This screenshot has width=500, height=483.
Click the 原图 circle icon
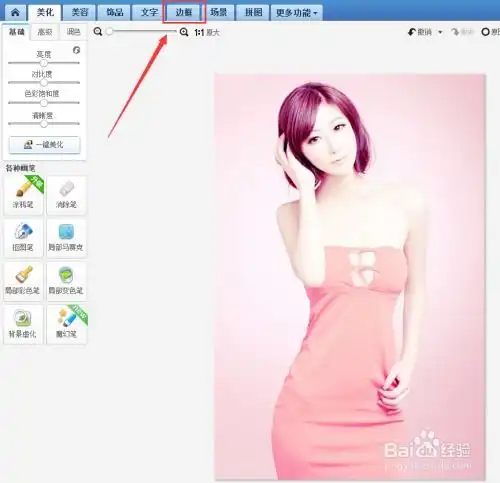pos(491,32)
